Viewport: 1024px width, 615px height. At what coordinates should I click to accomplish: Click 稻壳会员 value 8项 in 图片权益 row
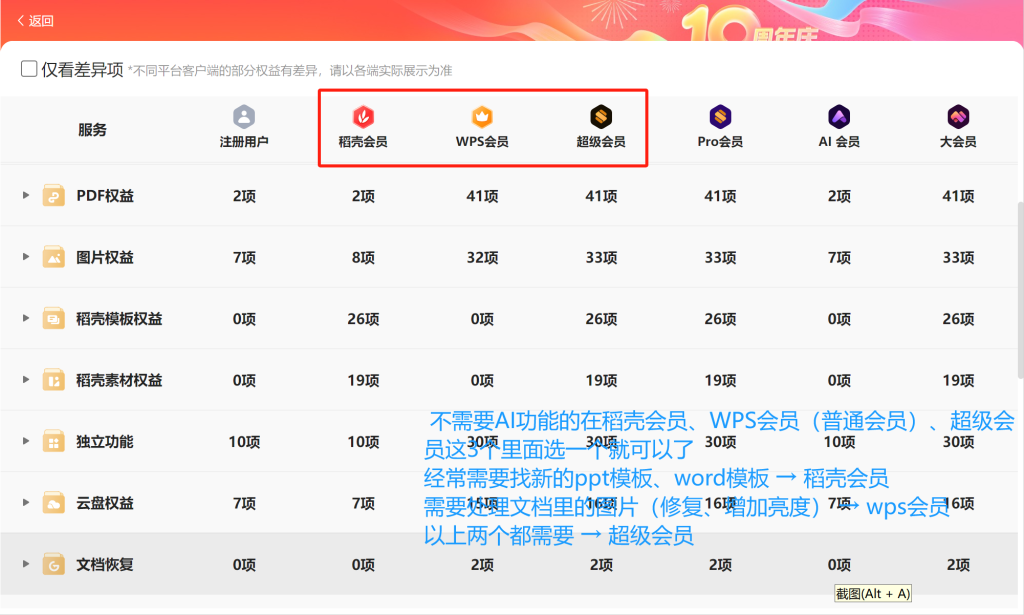pyautogui.click(x=363, y=257)
